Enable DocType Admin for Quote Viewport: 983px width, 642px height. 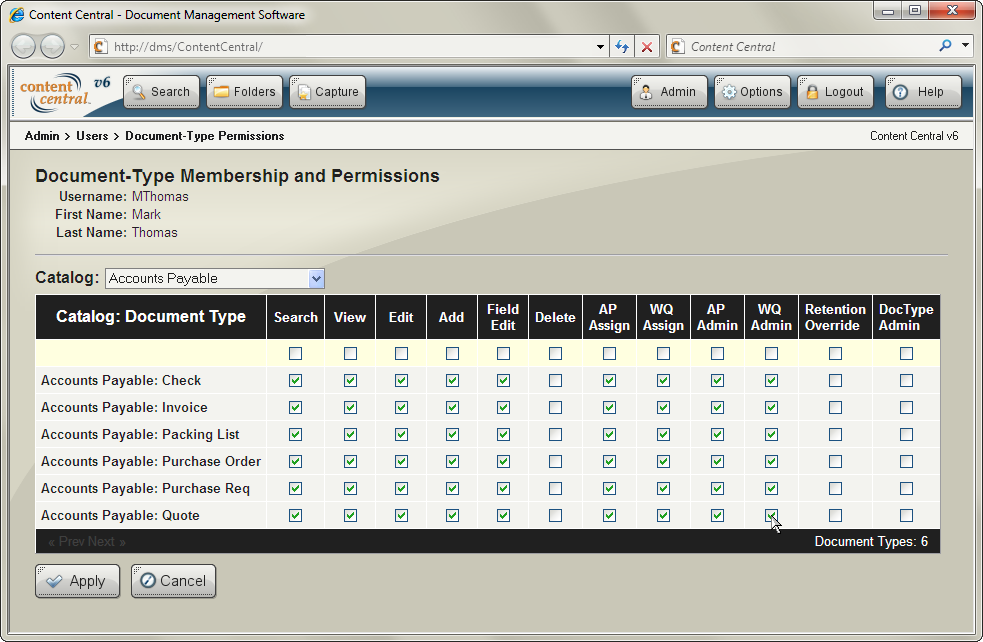pos(907,515)
